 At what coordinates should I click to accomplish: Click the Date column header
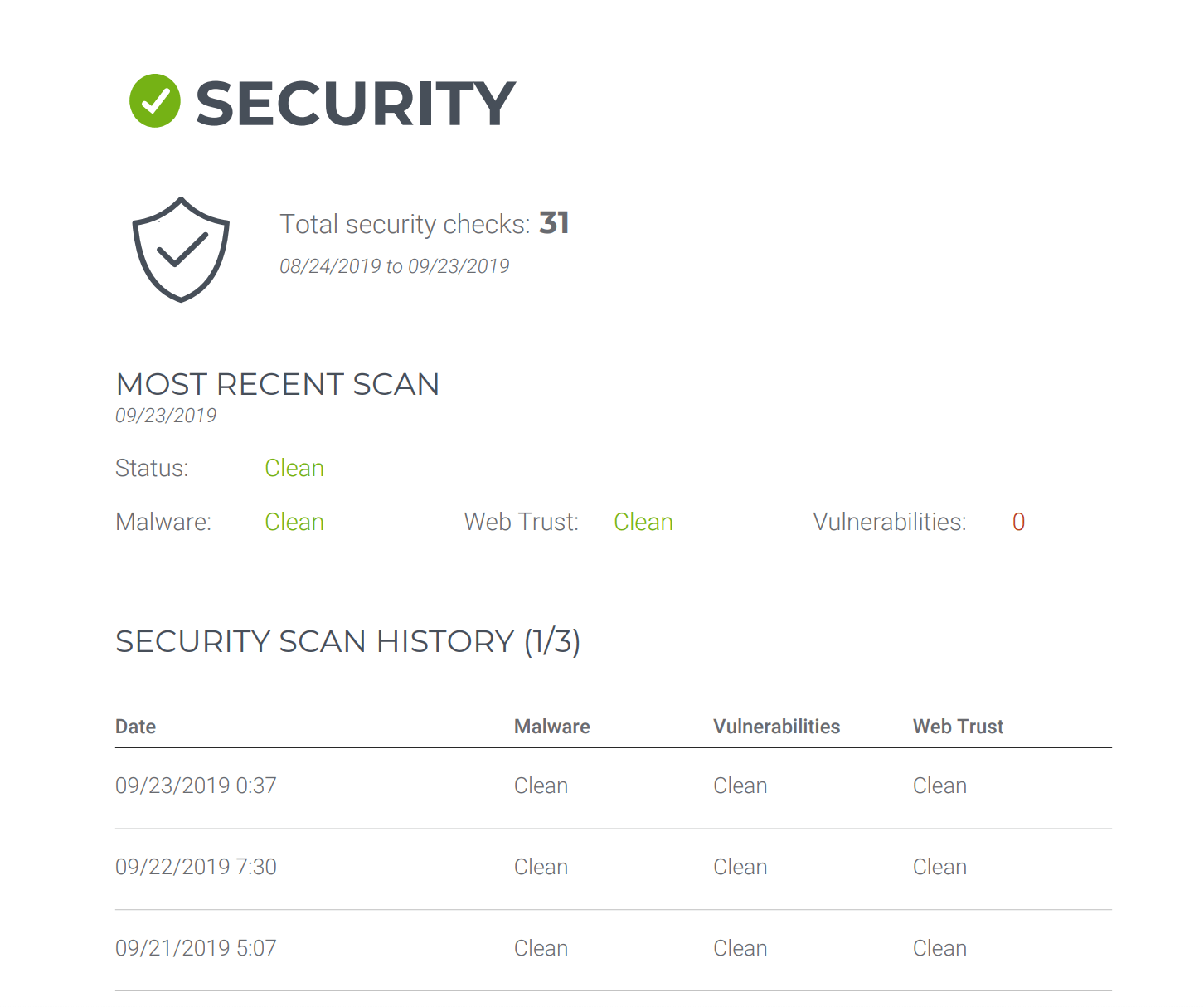[136, 727]
